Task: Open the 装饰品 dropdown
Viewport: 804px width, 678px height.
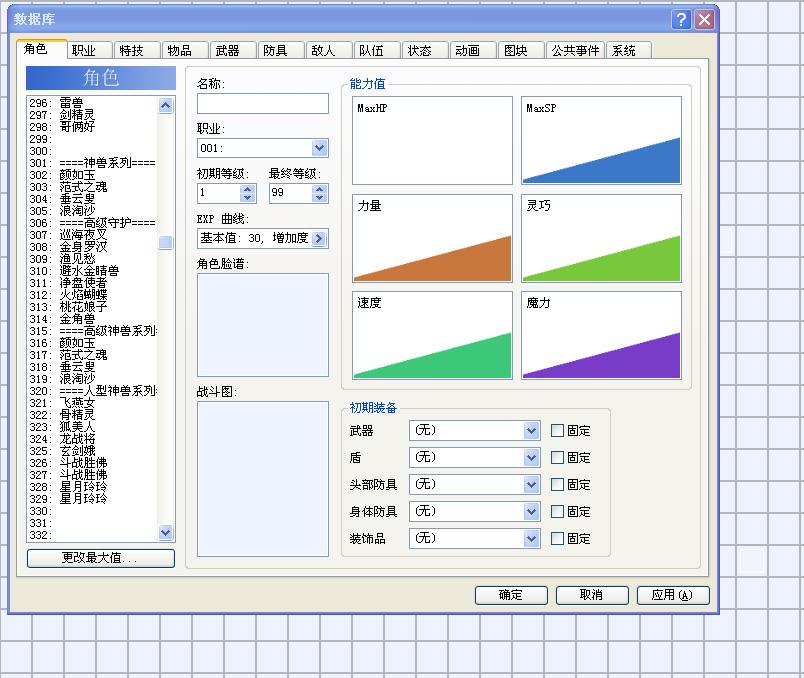Action: (x=531, y=539)
